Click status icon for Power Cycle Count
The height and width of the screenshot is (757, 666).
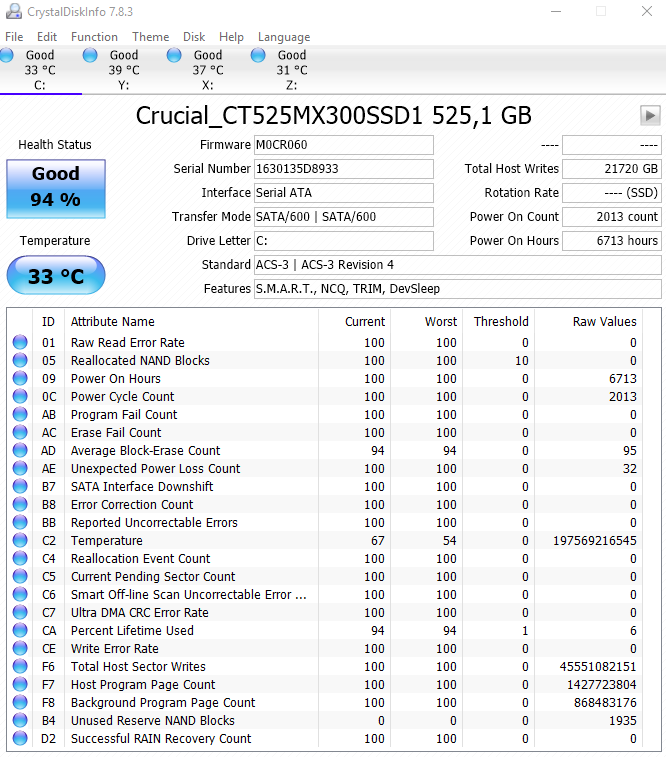click(20, 396)
